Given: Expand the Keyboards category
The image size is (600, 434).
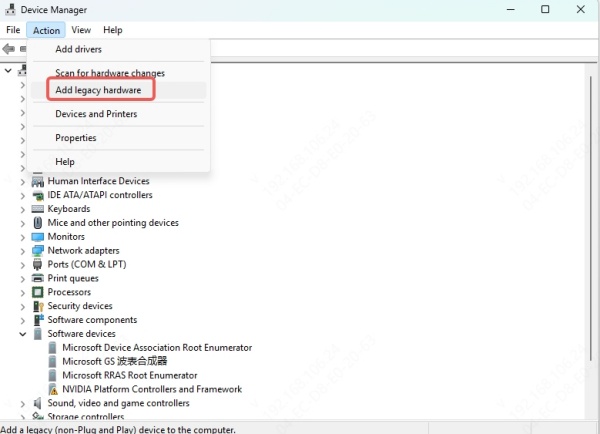Looking at the screenshot, I should [23, 210].
